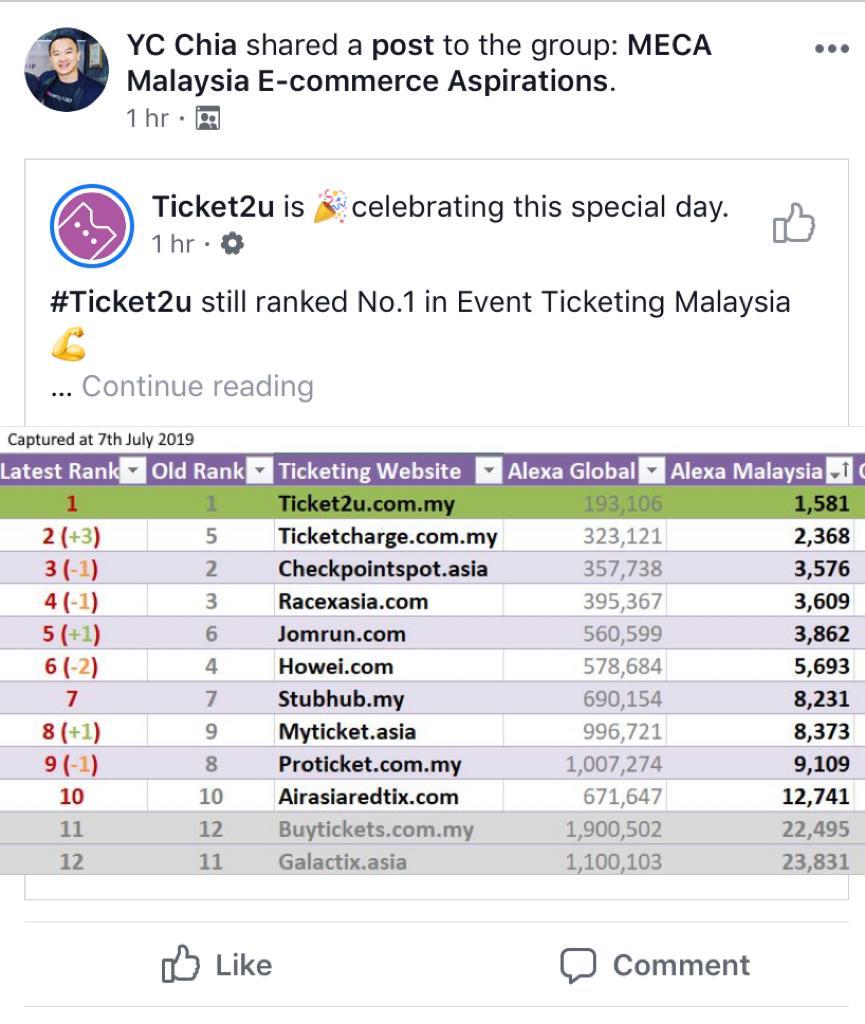
Task: Open YC Chia's profile name link
Action: [183, 45]
